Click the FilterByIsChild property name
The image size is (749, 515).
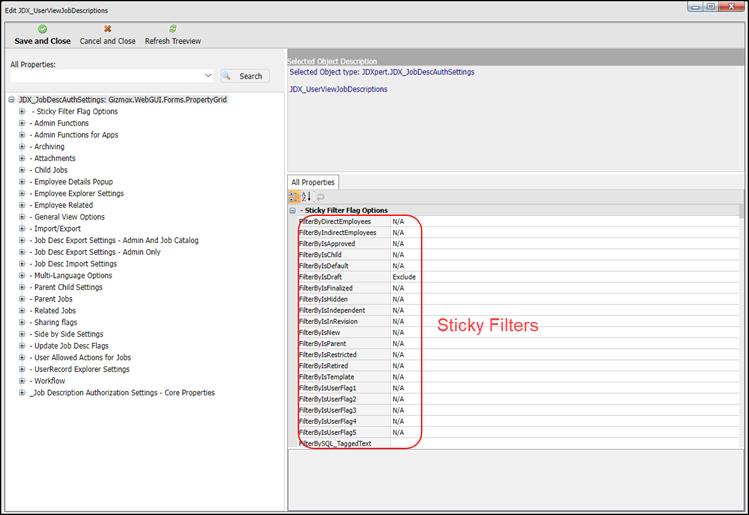(x=320, y=254)
